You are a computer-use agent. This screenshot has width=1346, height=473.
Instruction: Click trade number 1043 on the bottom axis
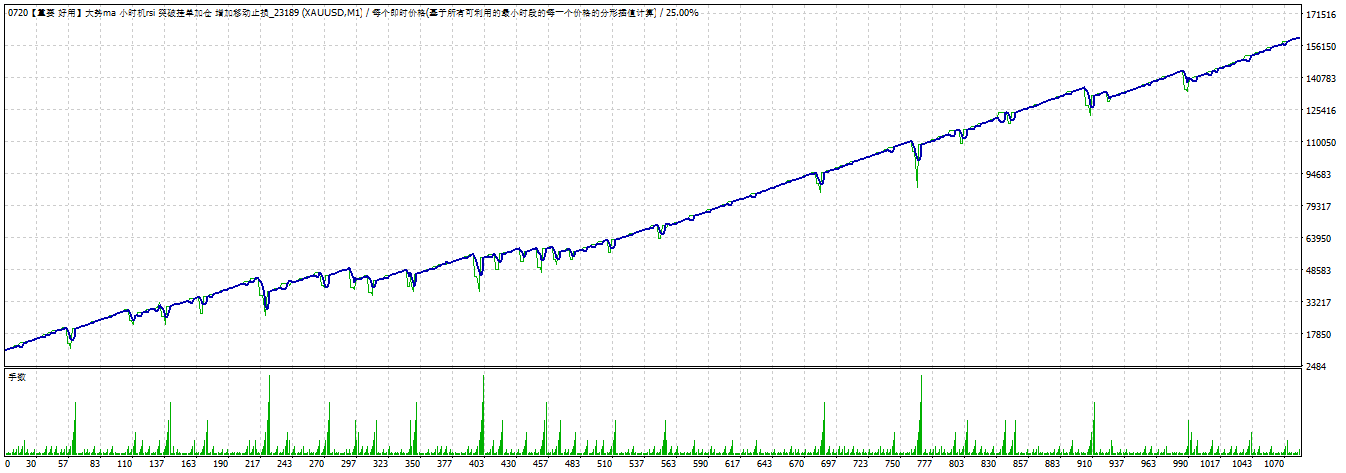coord(1242,464)
